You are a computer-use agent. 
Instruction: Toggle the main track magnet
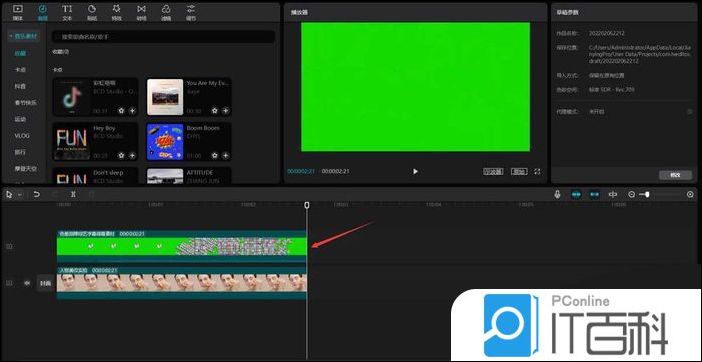point(576,195)
